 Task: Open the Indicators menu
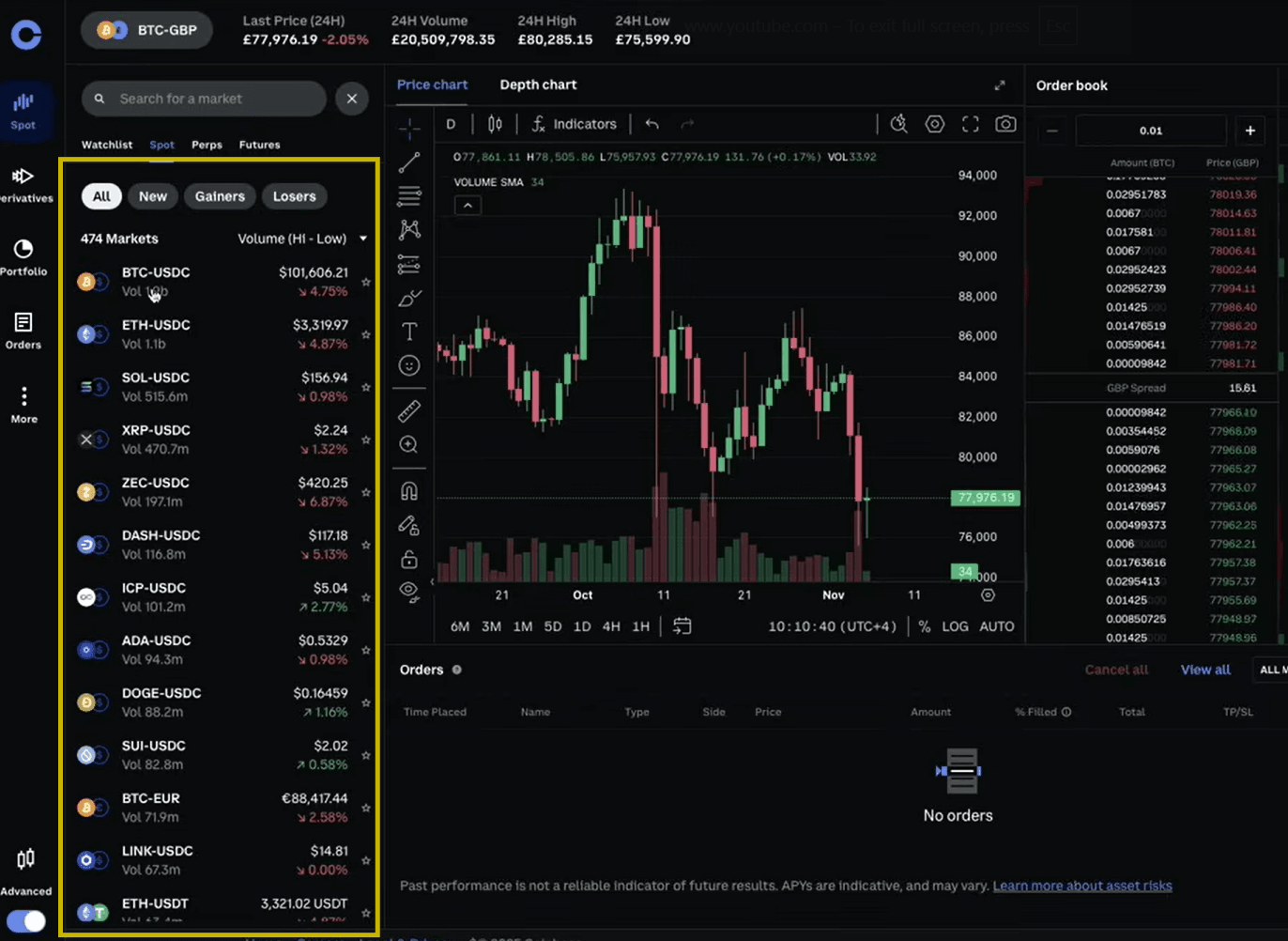pos(575,124)
